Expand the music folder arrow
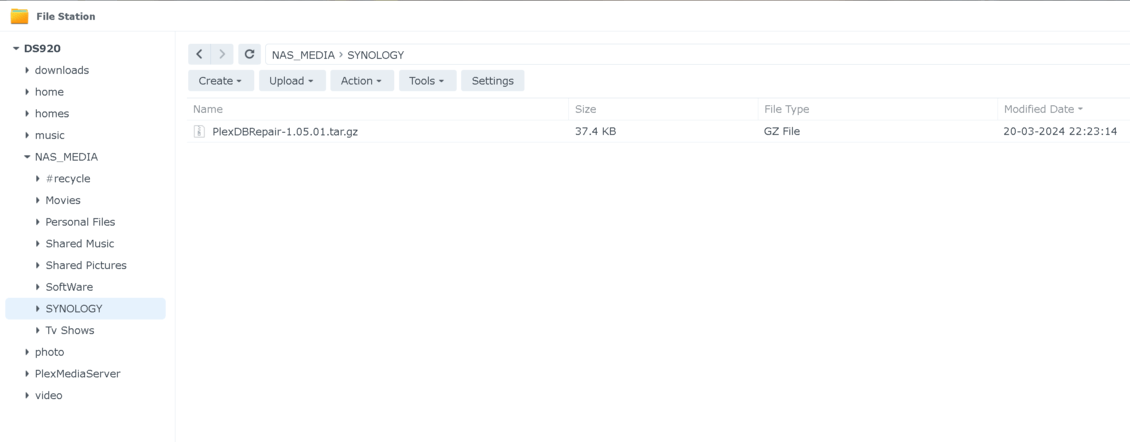1130x442 pixels. pos(27,135)
